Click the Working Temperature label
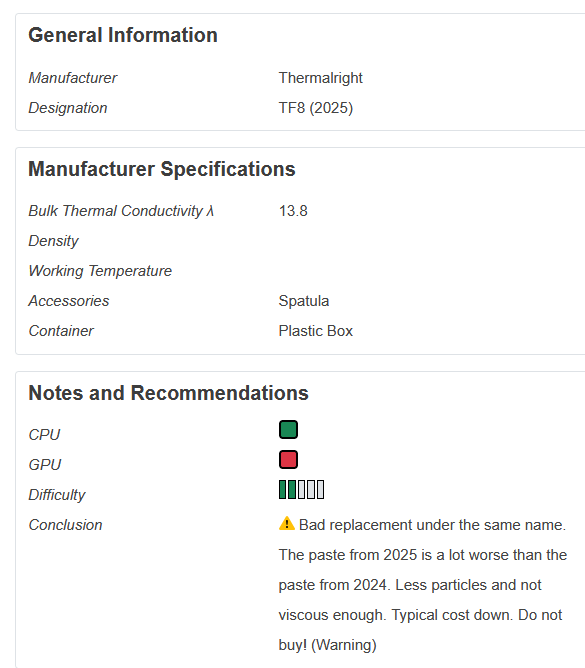The image size is (585, 668). point(100,271)
